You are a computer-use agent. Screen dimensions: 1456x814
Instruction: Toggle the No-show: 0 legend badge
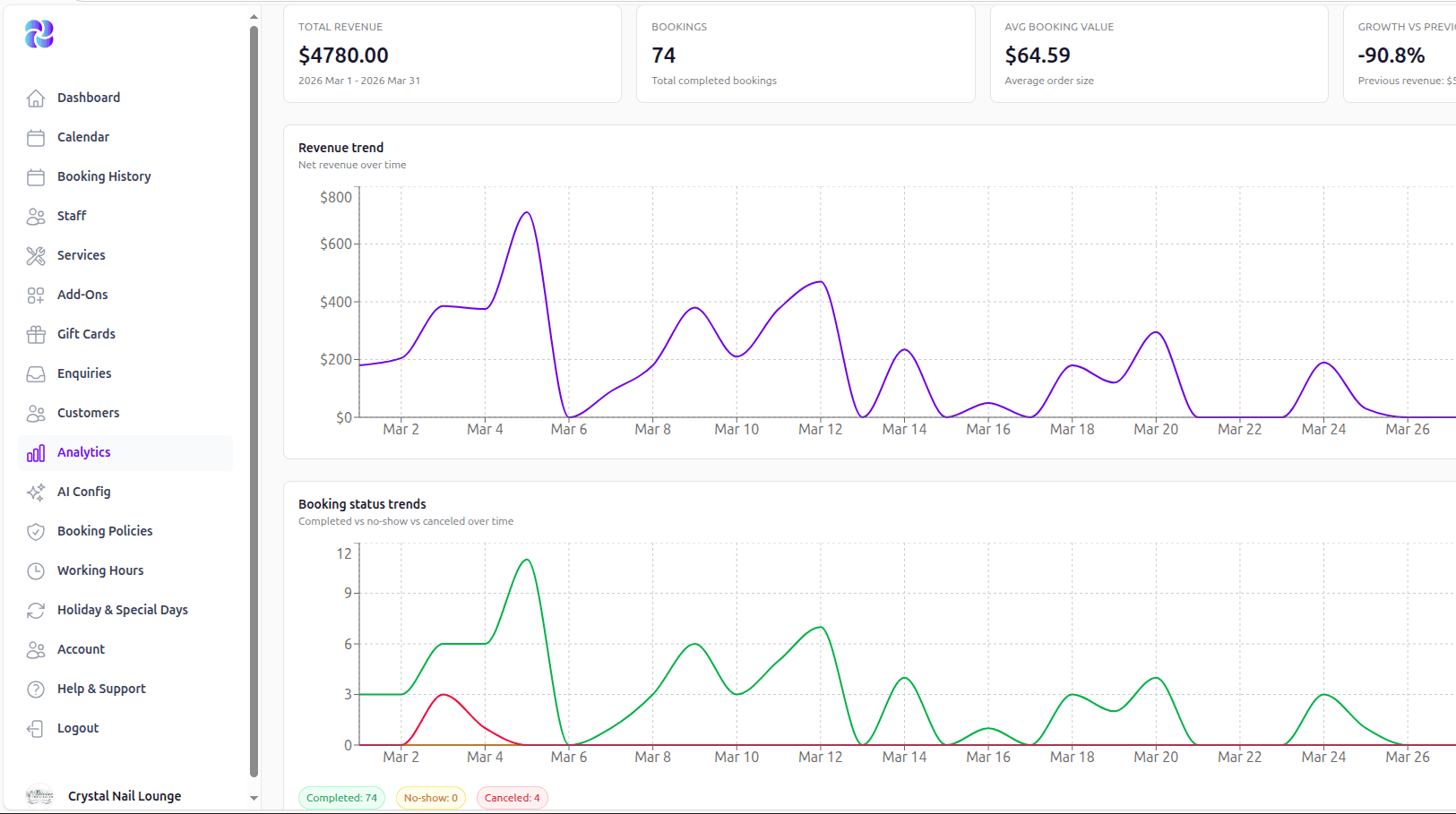click(430, 798)
